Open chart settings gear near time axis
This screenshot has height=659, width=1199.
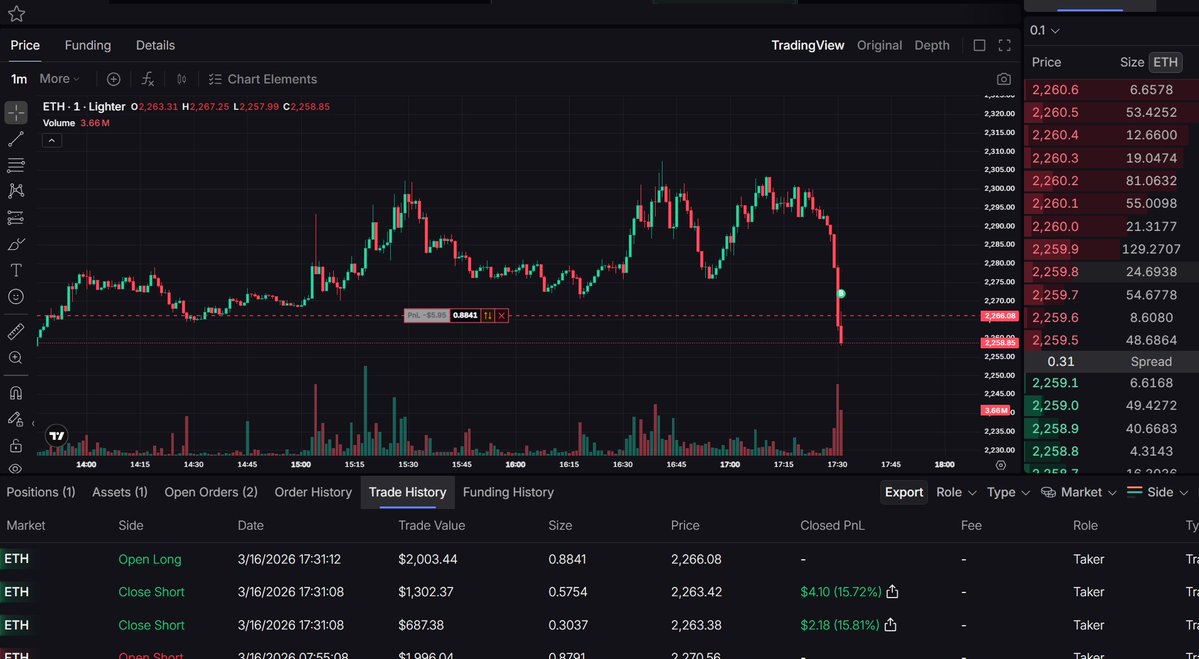[1001, 465]
